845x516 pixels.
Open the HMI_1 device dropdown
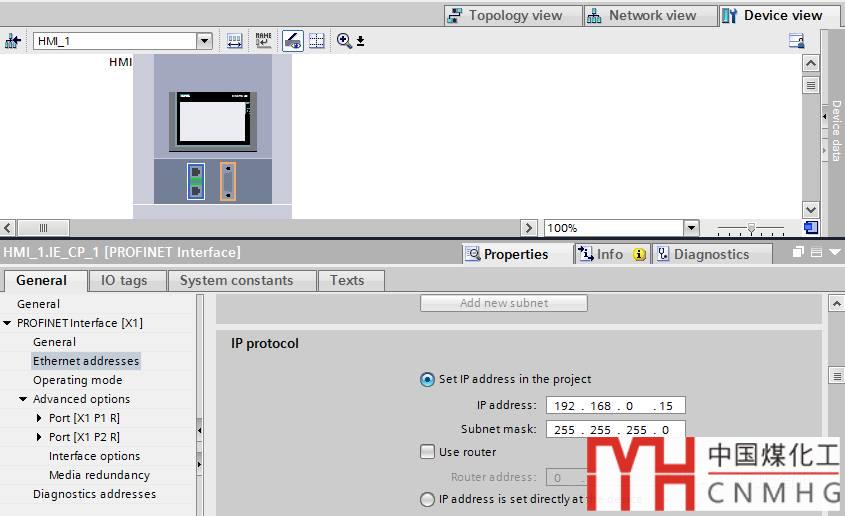coord(205,41)
